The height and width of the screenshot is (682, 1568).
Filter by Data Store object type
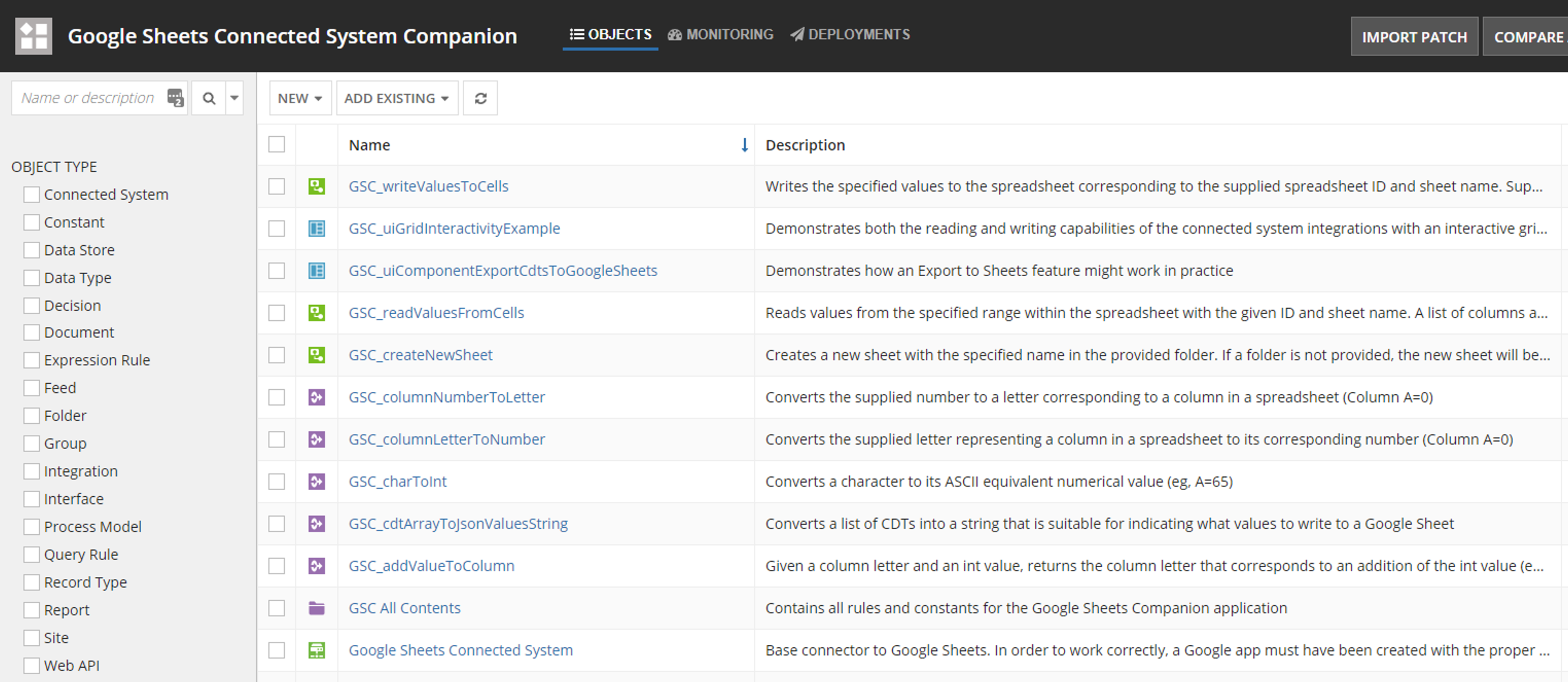click(x=32, y=250)
